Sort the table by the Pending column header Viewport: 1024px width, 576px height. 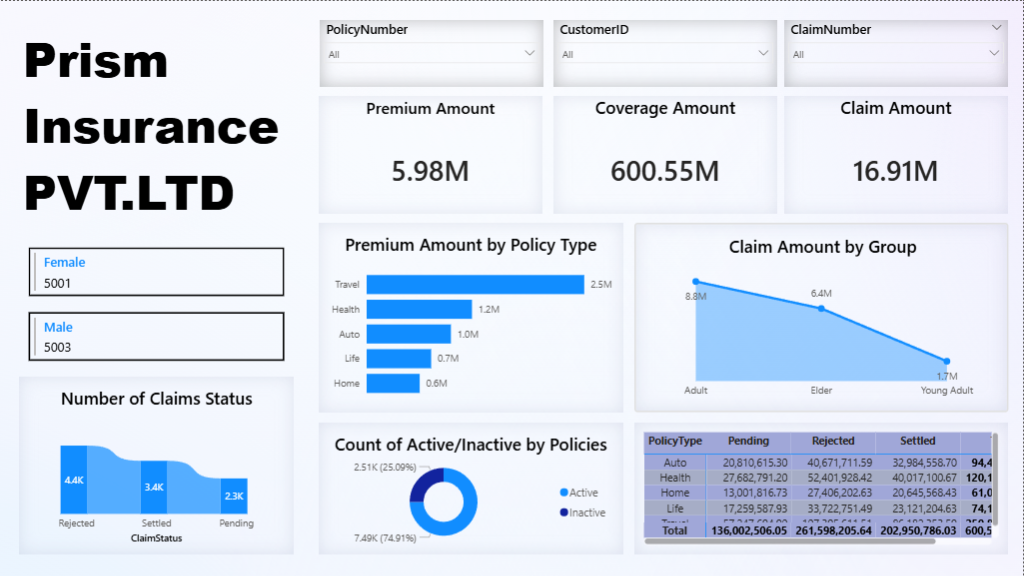749,441
